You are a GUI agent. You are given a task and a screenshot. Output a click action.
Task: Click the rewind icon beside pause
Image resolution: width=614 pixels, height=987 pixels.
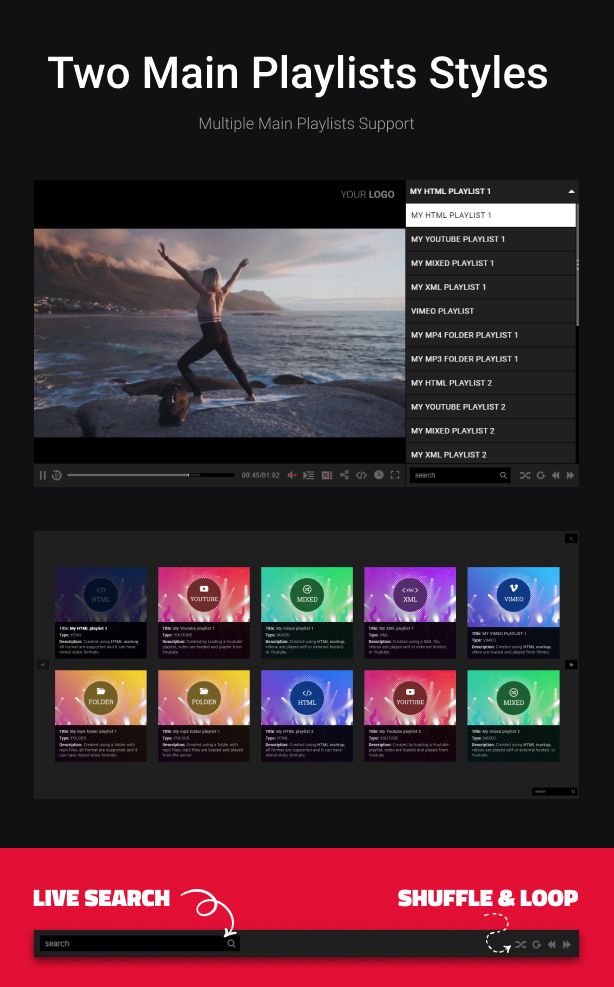(57, 475)
